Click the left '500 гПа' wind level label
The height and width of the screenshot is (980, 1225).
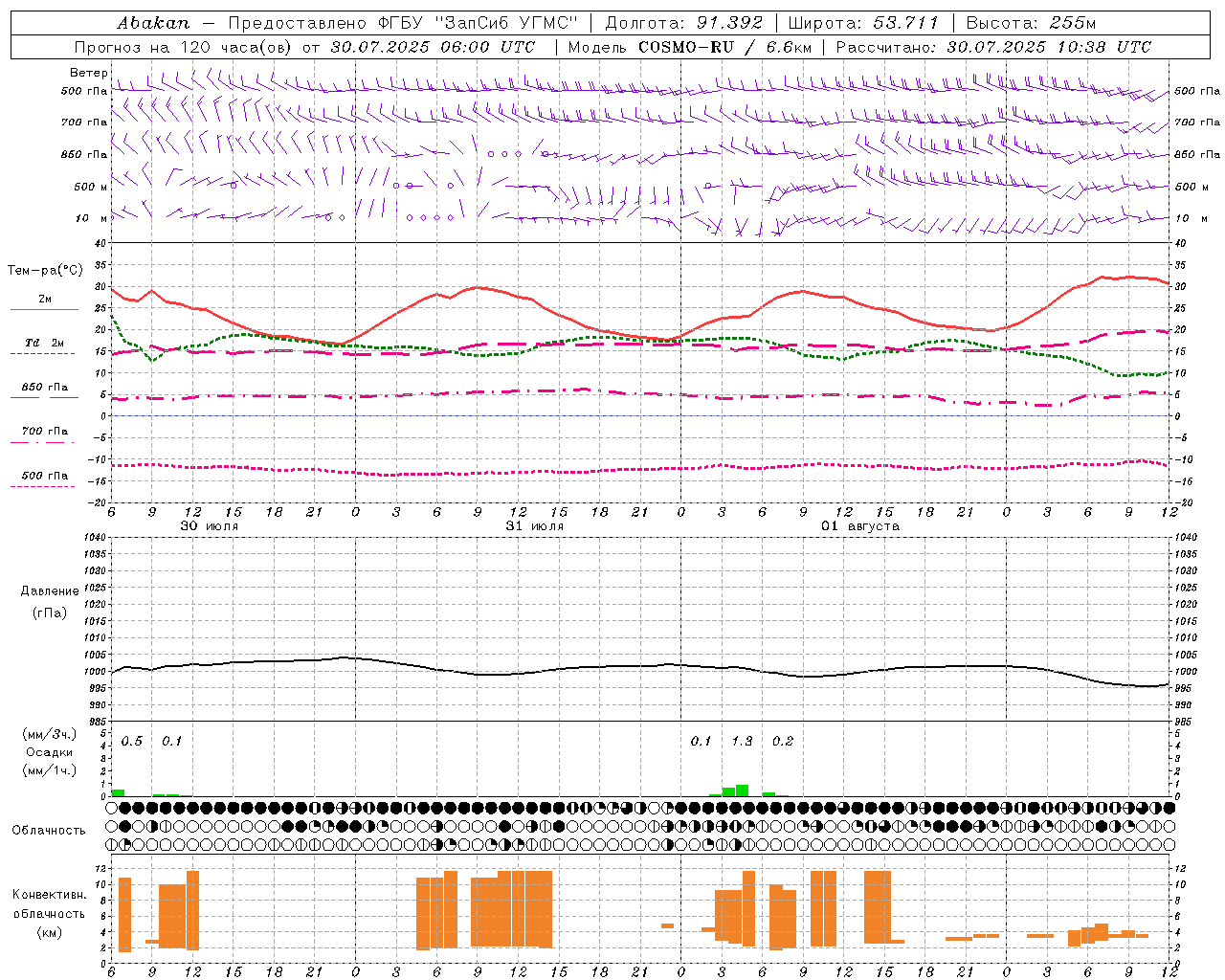click(x=84, y=91)
